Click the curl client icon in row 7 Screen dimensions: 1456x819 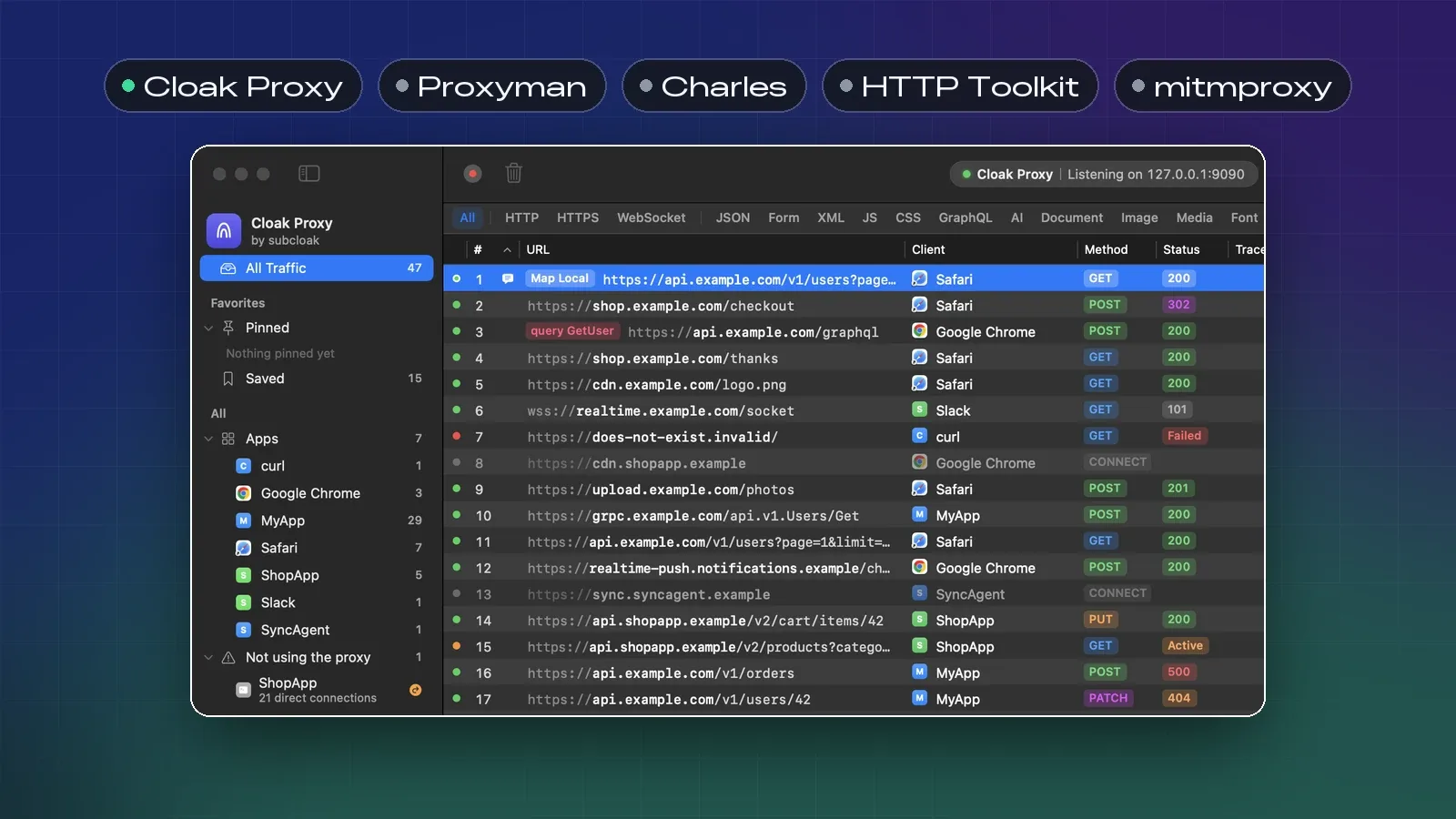[x=920, y=436]
